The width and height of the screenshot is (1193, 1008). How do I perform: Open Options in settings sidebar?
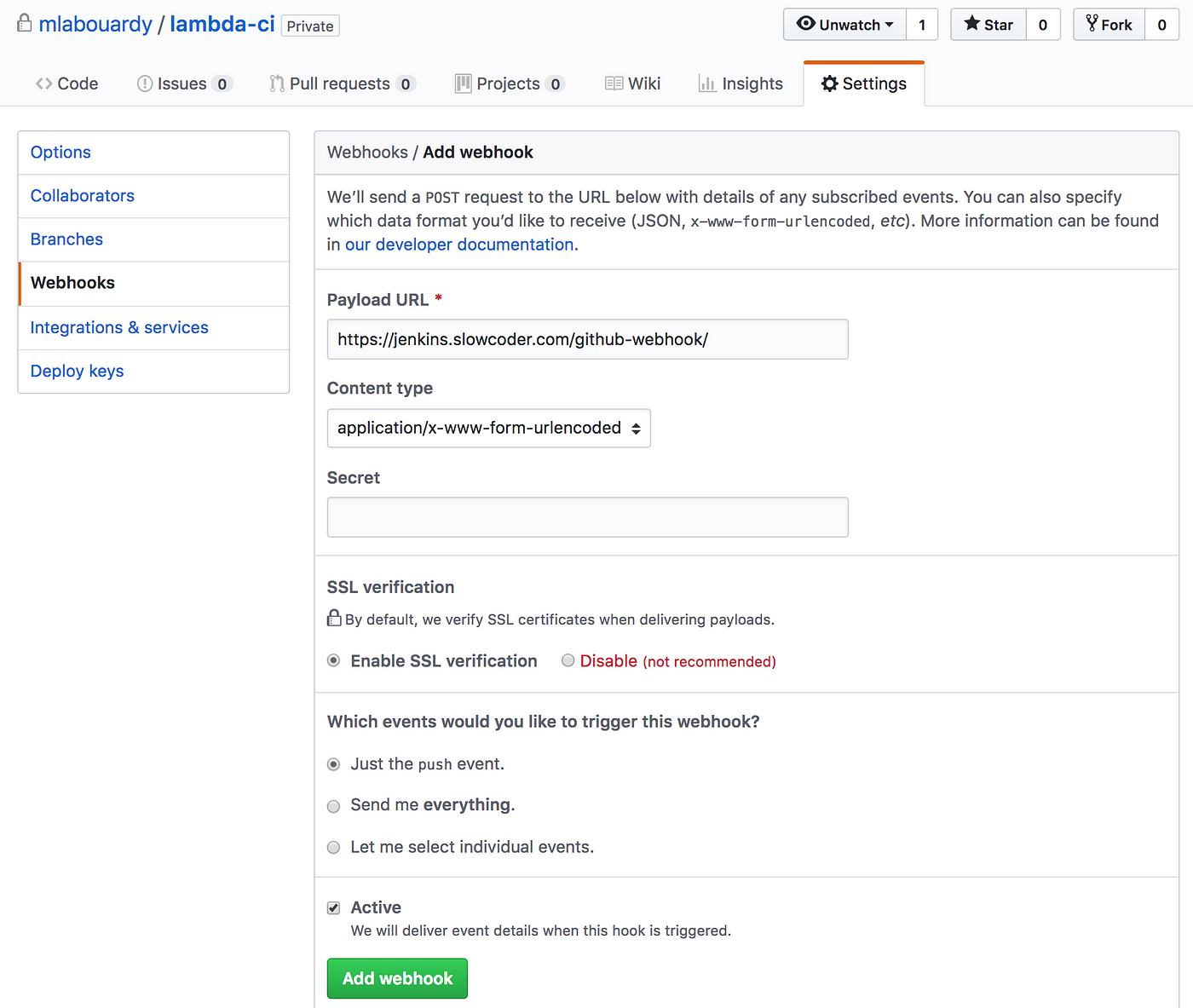(x=153, y=153)
